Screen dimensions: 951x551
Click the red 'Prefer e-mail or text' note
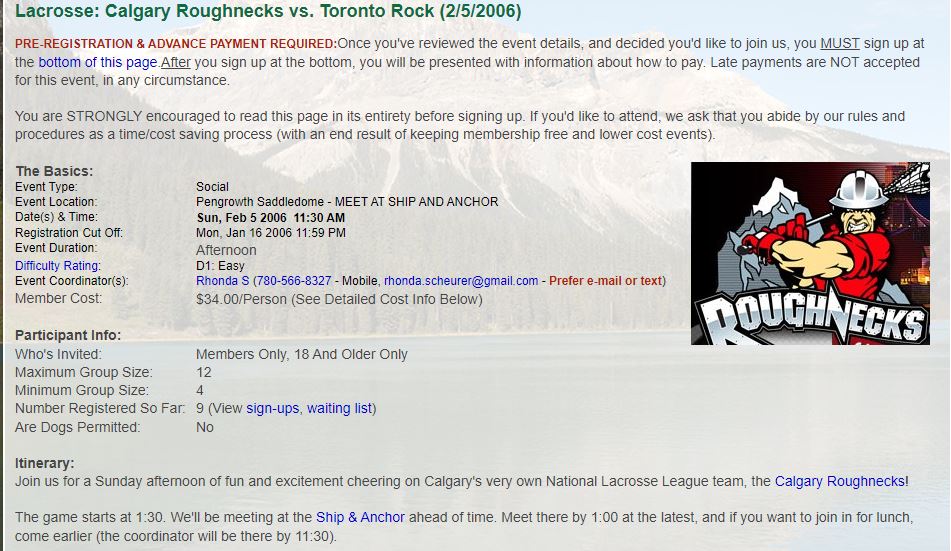[605, 280]
